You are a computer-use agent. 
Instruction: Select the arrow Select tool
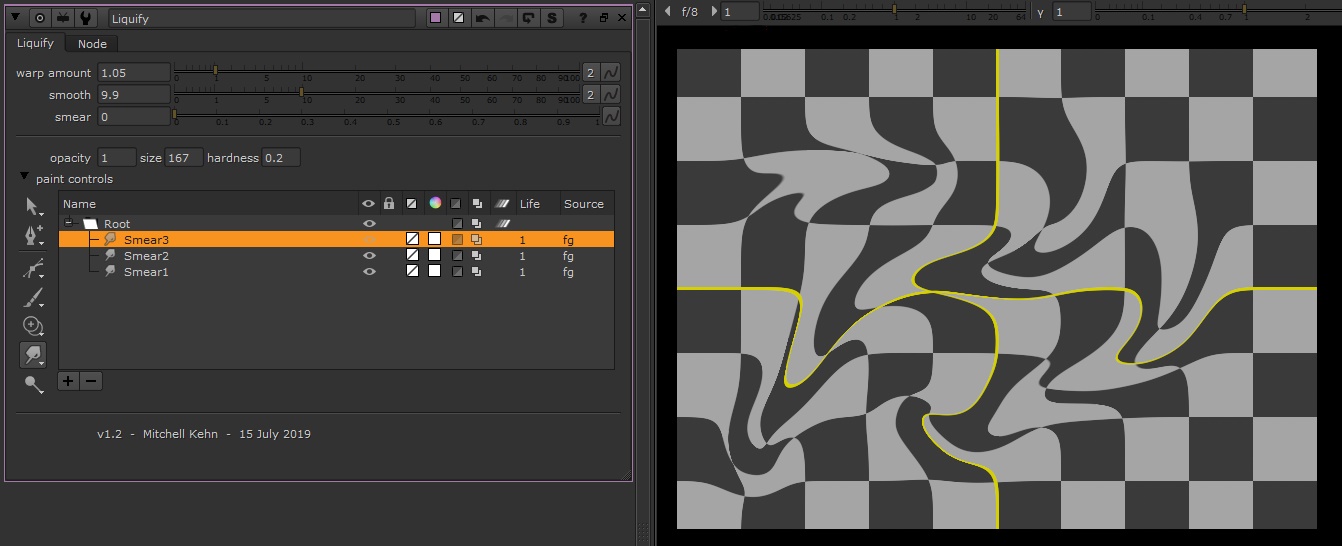coord(34,208)
